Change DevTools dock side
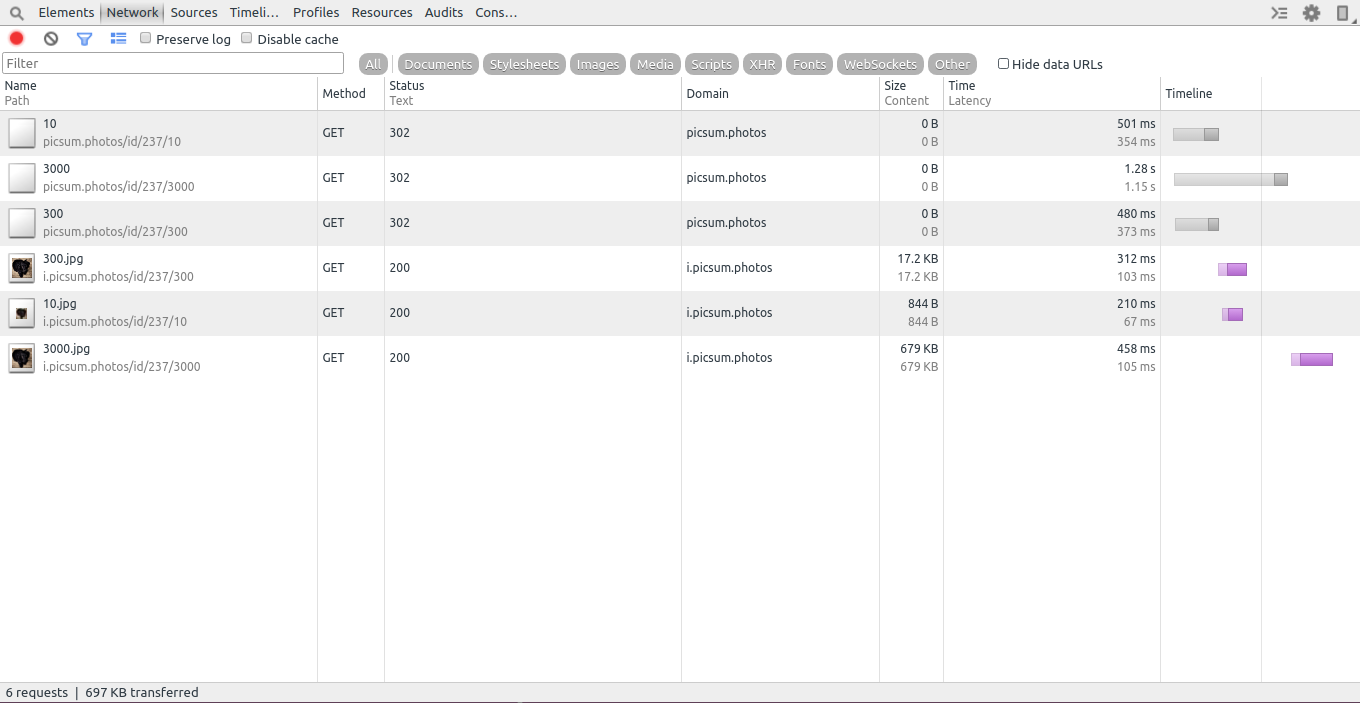 click(x=1342, y=13)
